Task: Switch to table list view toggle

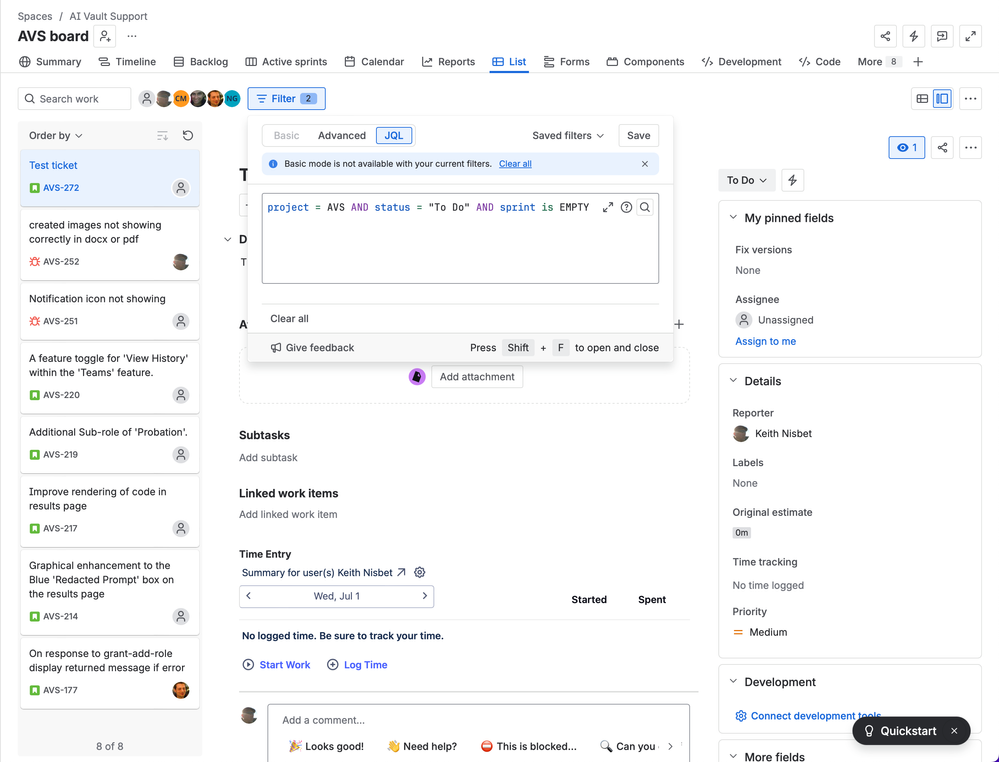Action: (x=922, y=98)
